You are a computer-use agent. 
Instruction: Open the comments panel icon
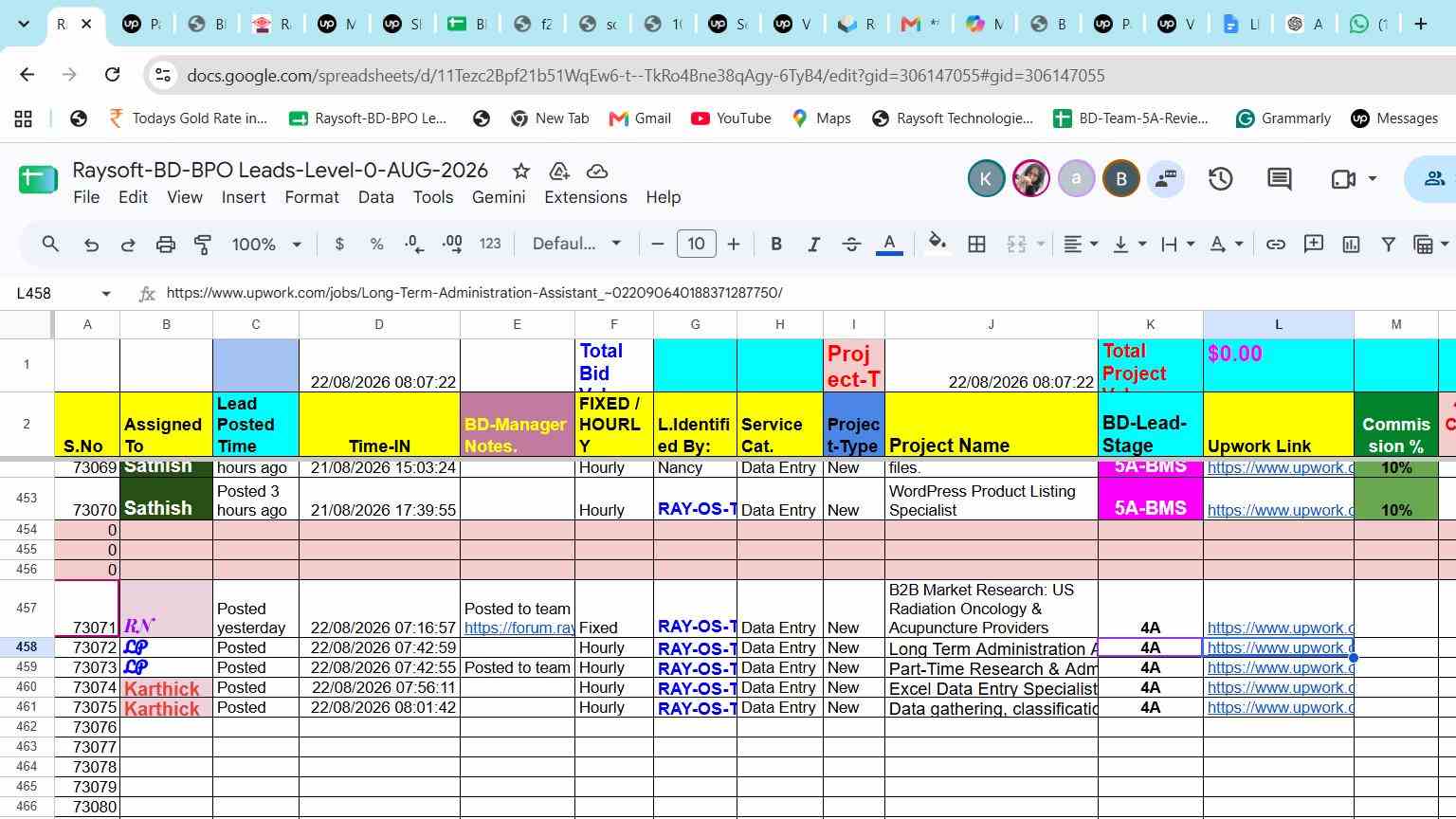click(1280, 179)
